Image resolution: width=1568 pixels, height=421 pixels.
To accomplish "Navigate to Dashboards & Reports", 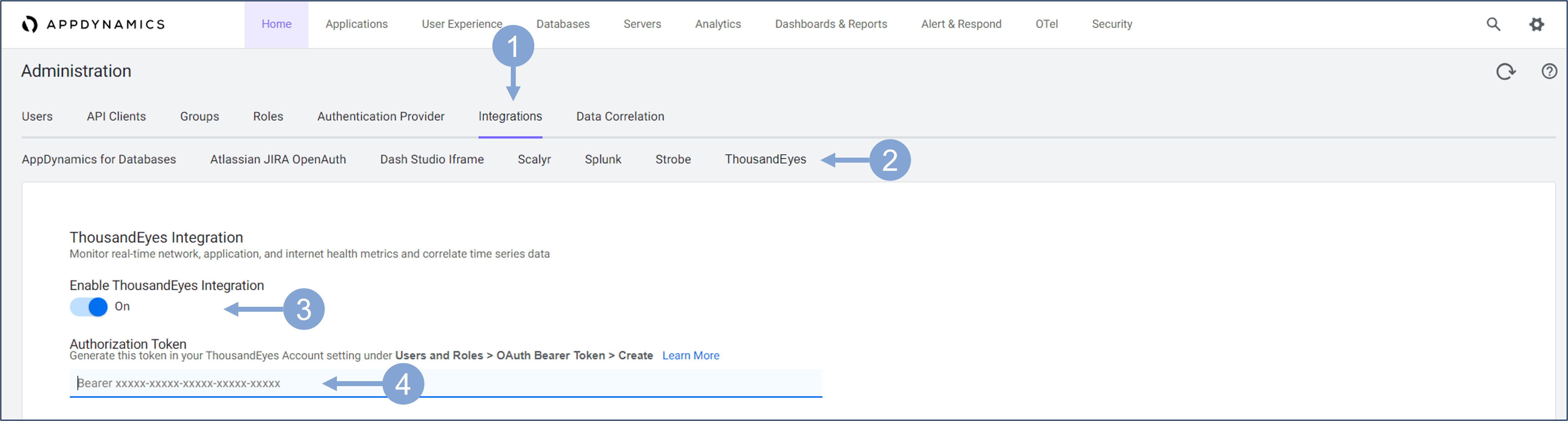I will (830, 24).
